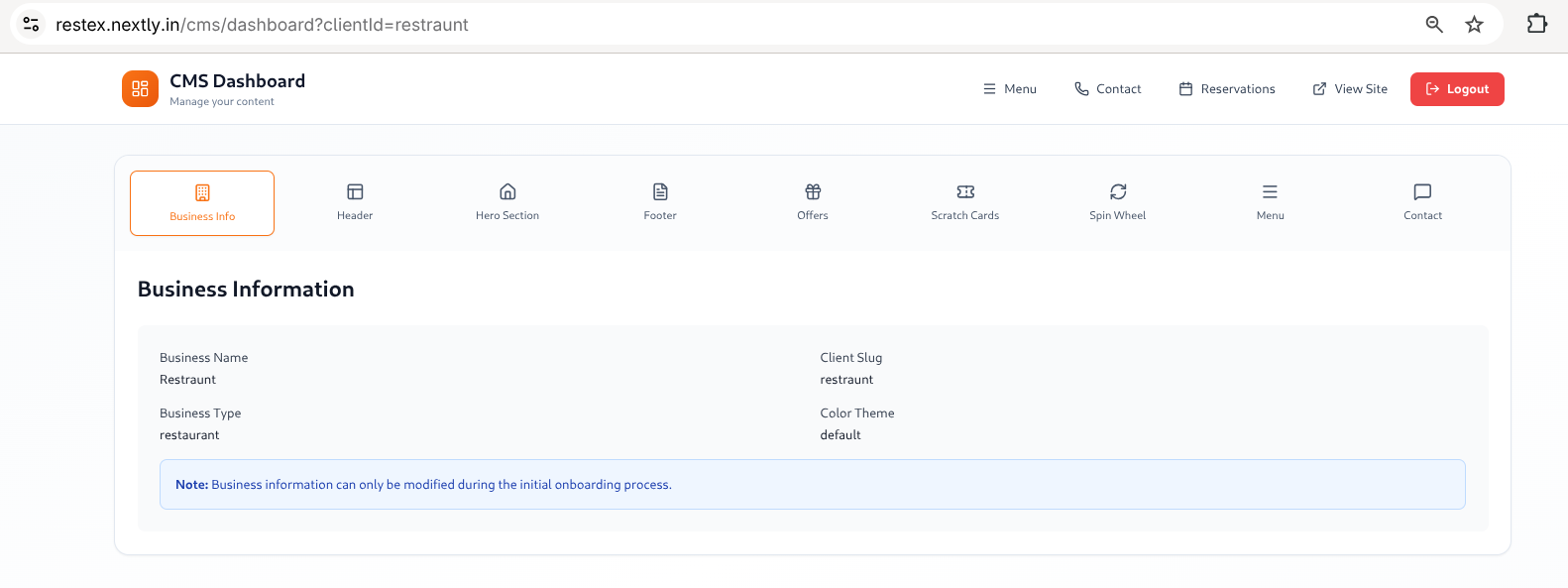Switch to the Header tab
Viewport: 1568px width, 588px height.
point(355,203)
